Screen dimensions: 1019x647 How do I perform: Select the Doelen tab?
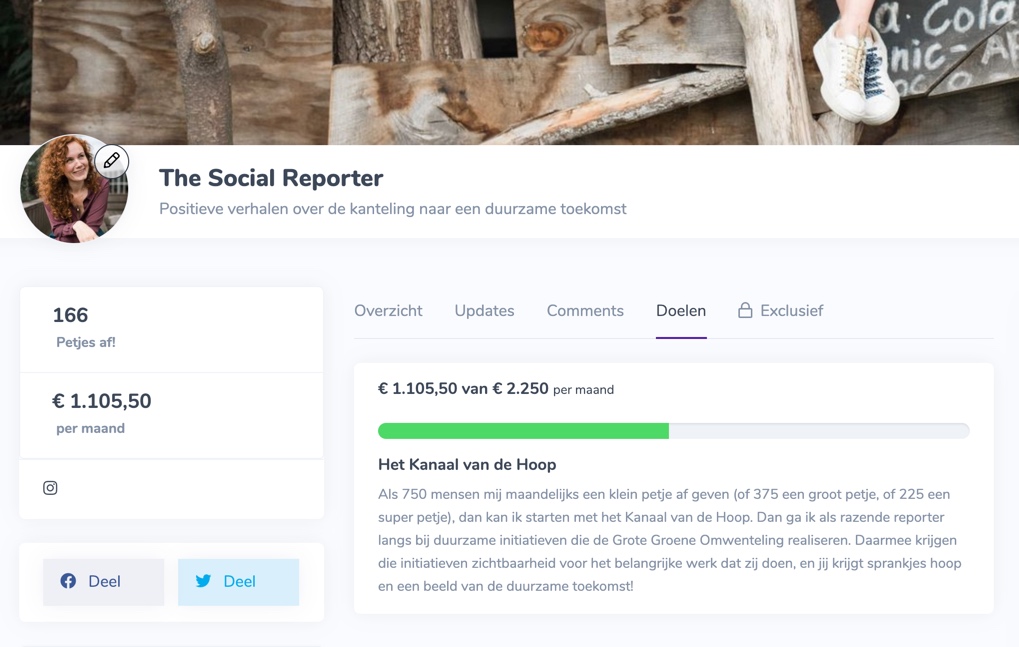[x=681, y=311]
